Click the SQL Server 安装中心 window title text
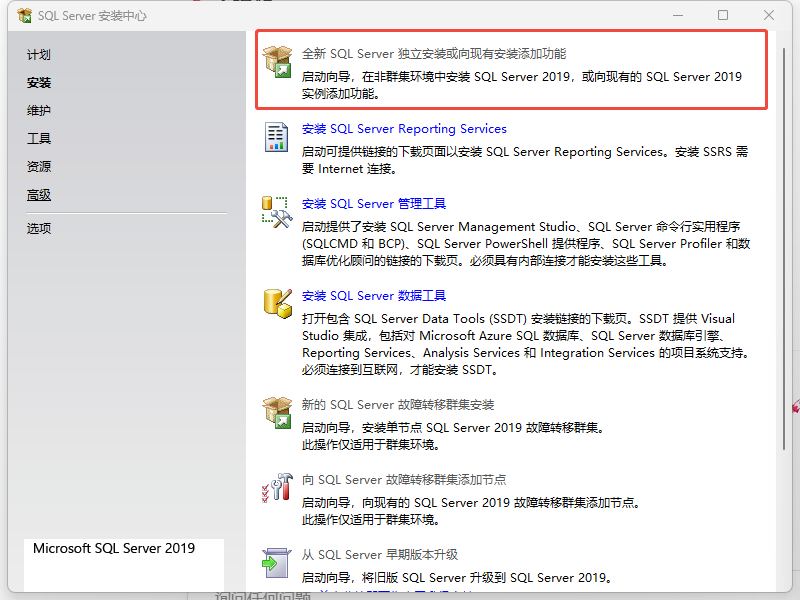 (x=92, y=16)
